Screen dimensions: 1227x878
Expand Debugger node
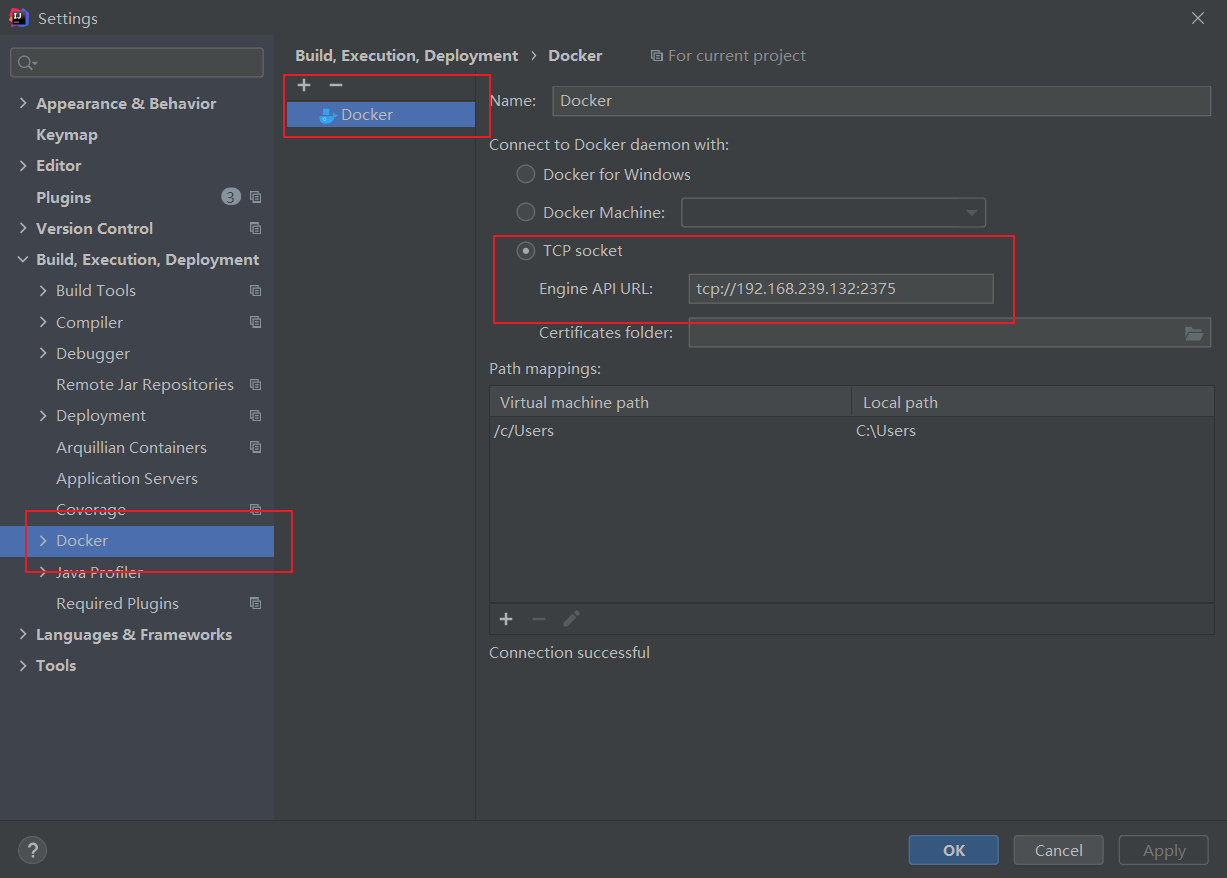(x=43, y=353)
